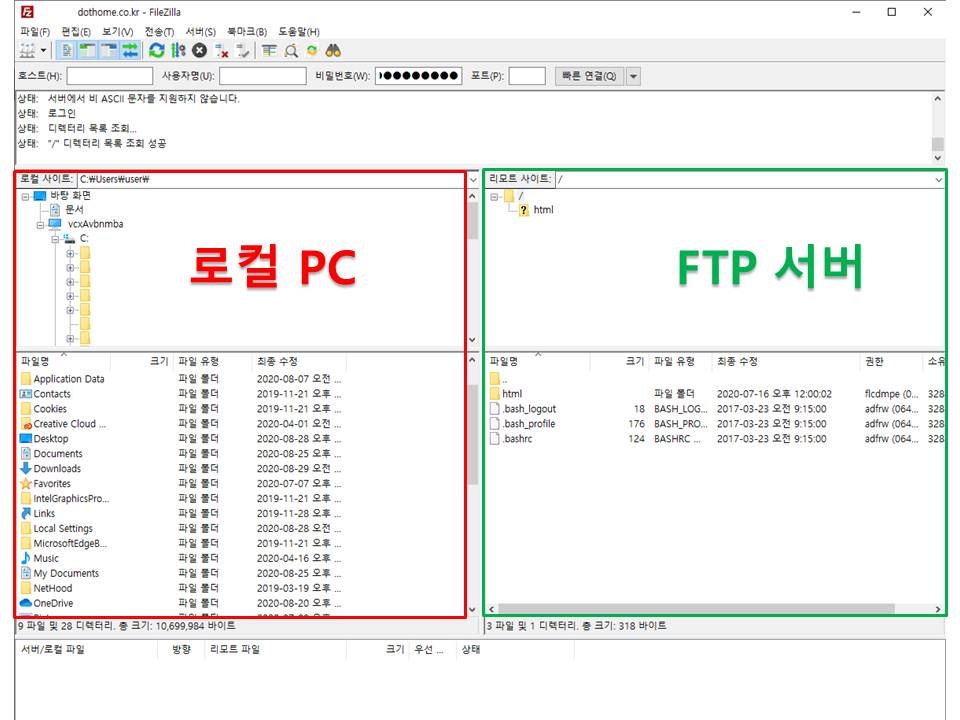Select the Favorites star icon
The image size is (960, 720).
[x=26, y=484]
